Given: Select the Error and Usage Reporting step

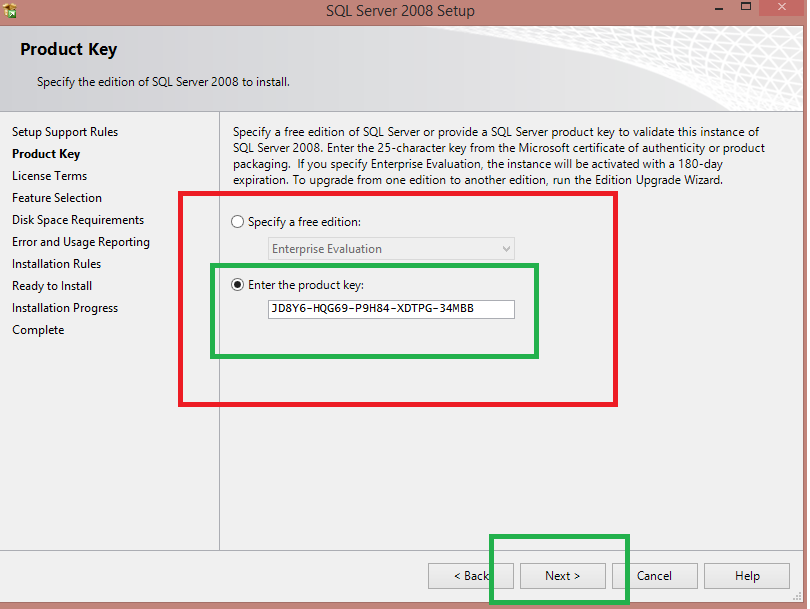Looking at the screenshot, I should tap(81, 242).
